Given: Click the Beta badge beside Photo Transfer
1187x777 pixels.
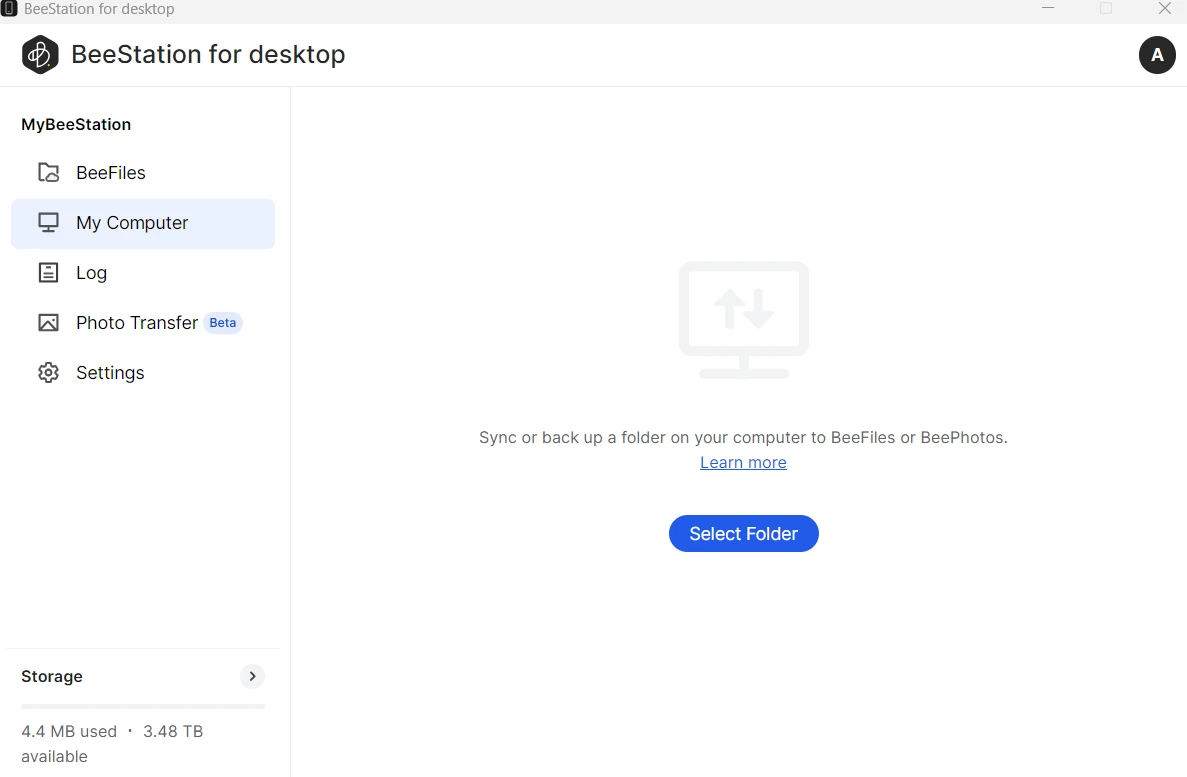Looking at the screenshot, I should pyautogui.click(x=223, y=323).
